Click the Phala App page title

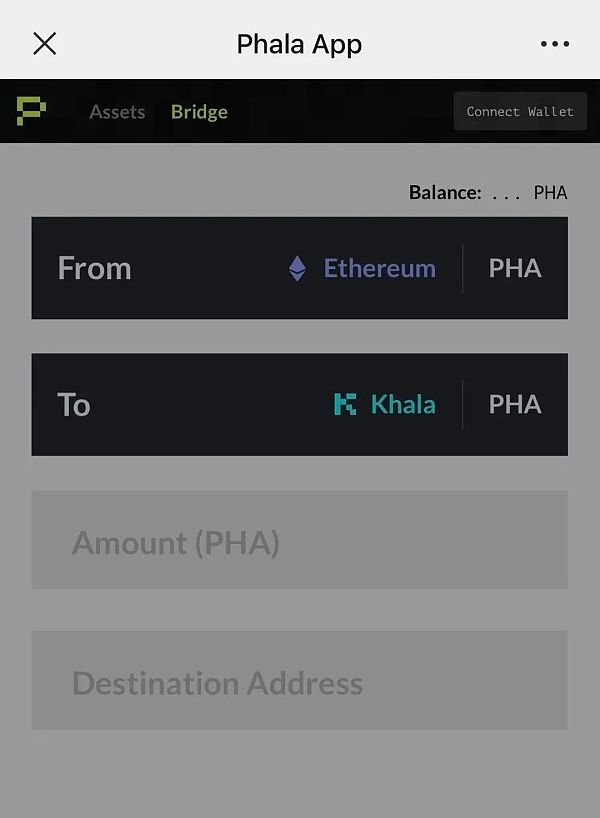[299, 44]
